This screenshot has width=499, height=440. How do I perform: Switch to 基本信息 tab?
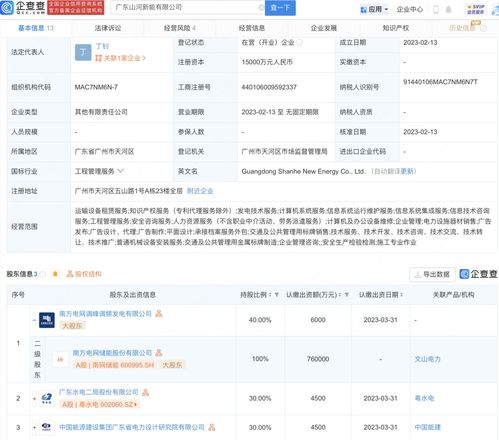point(35,28)
